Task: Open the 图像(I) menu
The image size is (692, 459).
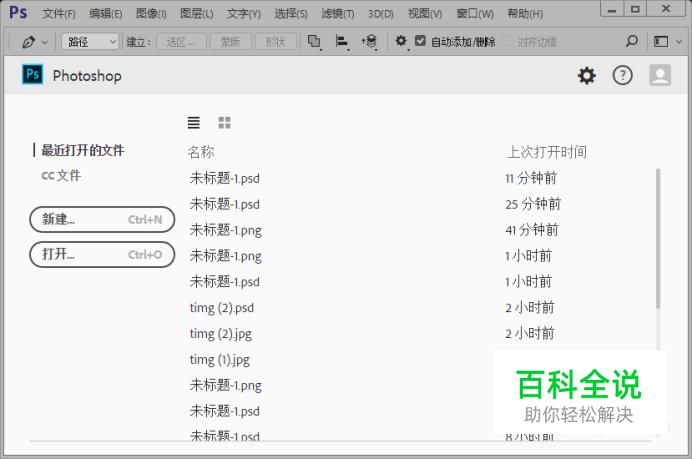Action: (151, 14)
